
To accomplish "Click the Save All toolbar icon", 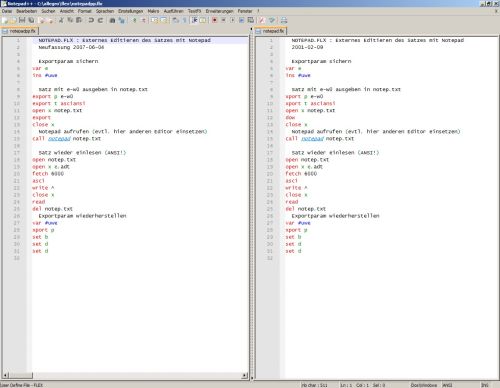I will coord(31,20).
